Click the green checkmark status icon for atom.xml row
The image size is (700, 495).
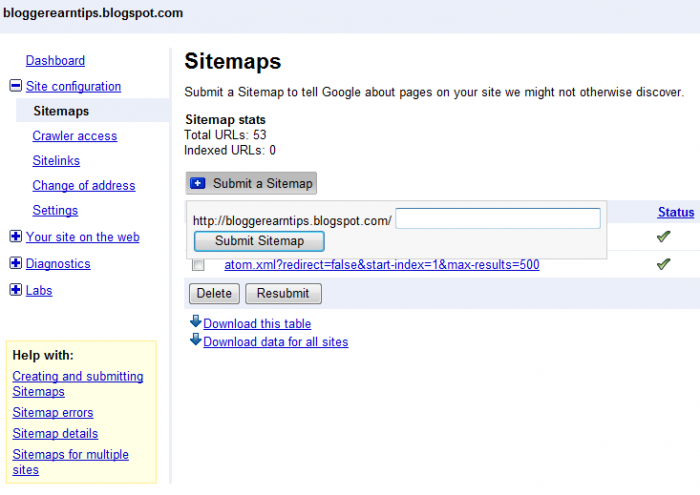tap(663, 264)
